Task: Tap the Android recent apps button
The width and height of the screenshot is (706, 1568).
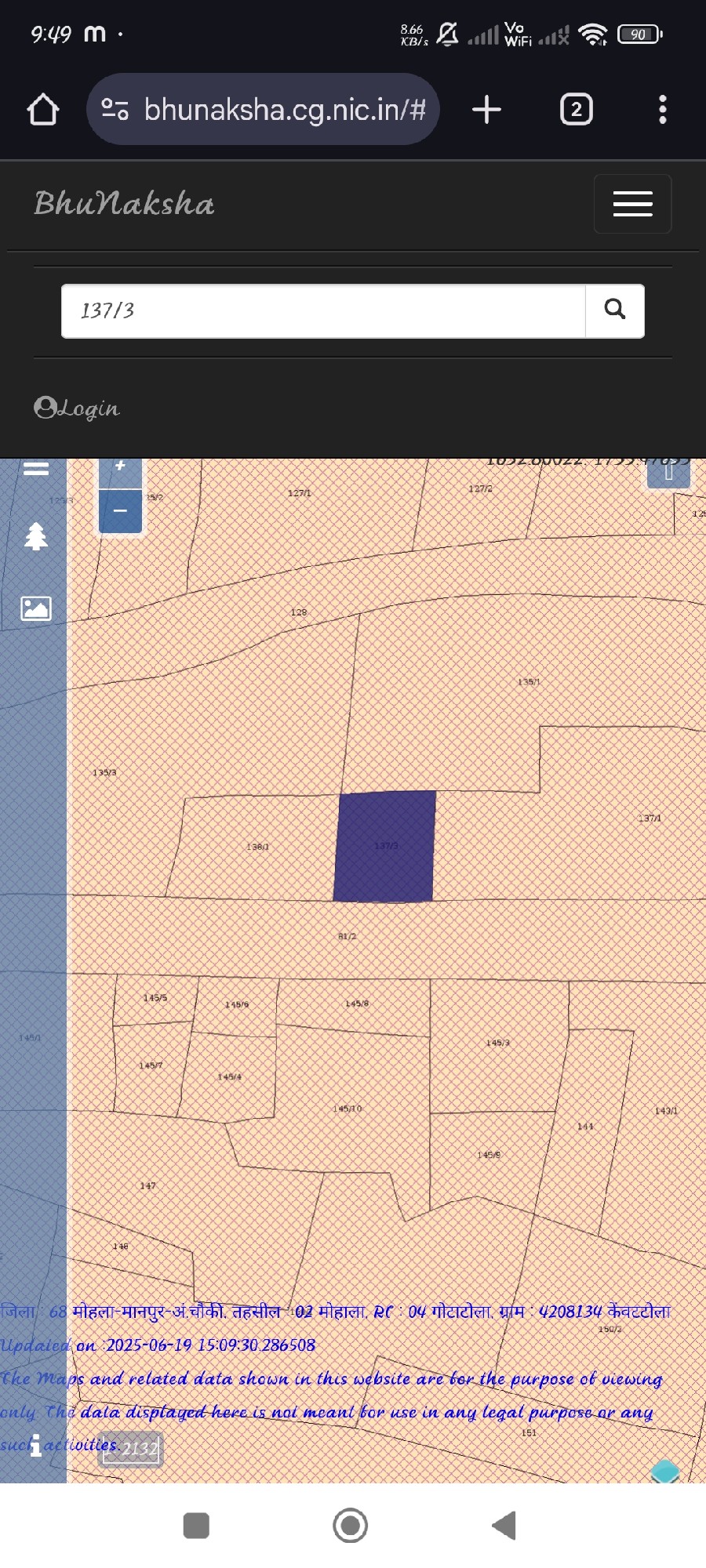Action: click(196, 1526)
